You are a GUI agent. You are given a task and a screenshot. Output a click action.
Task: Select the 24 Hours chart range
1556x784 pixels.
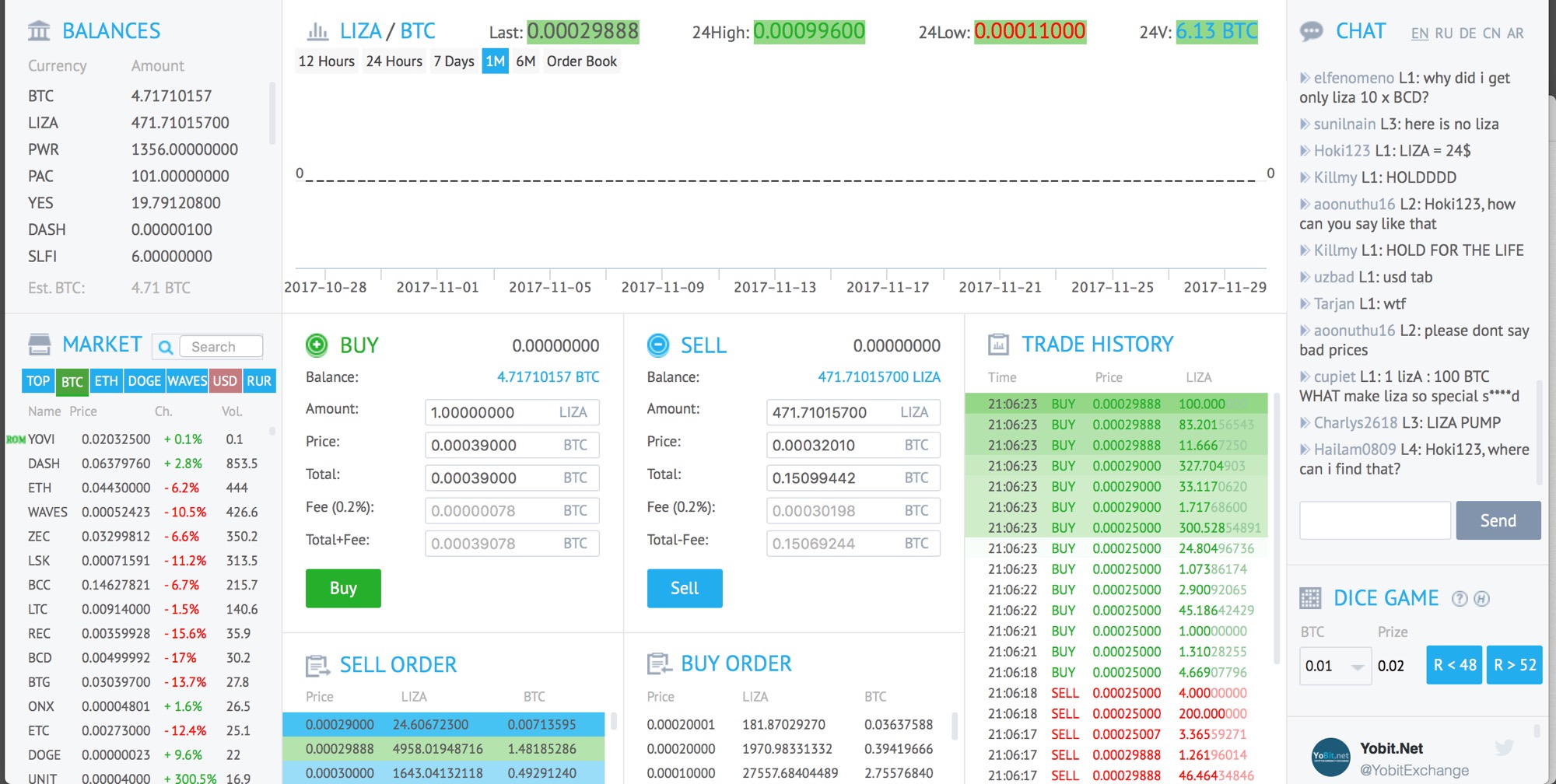pos(394,61)
